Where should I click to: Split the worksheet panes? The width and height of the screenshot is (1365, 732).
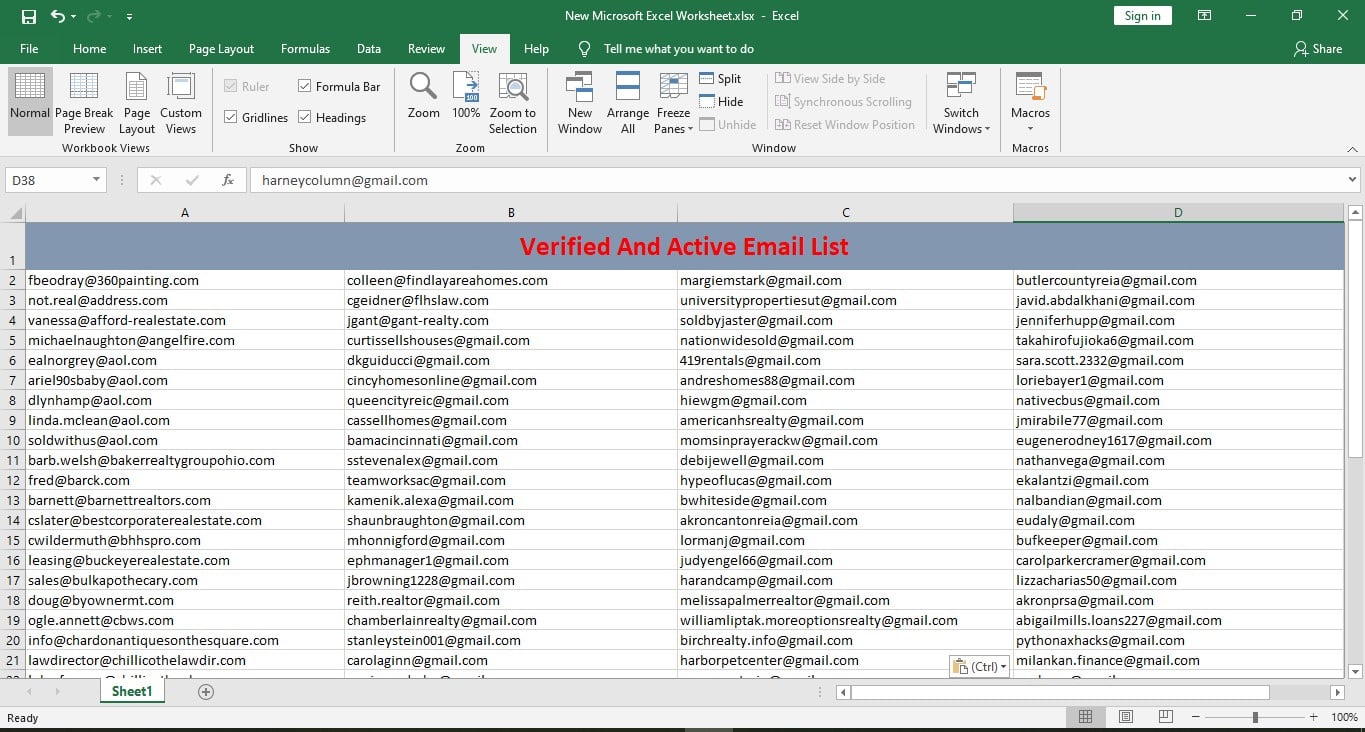point(720,78)
